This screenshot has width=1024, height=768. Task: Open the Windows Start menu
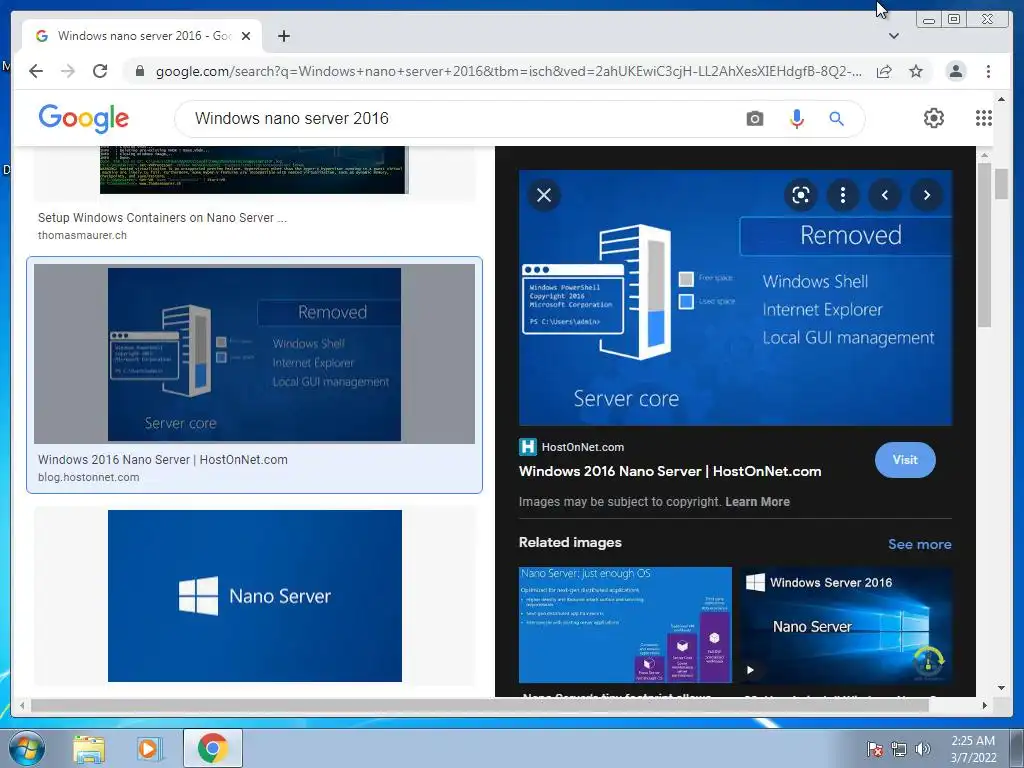pyautogui.click(x=26, y=748)
